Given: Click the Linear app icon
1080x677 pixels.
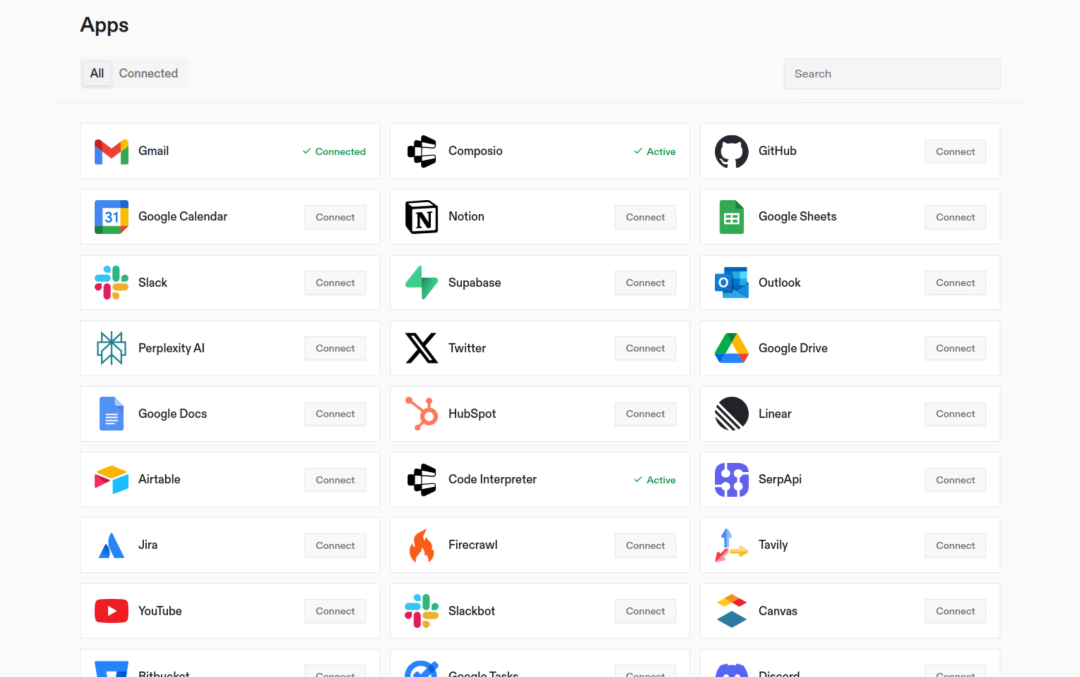Looking at the screenshot, I should pos(731,414).
